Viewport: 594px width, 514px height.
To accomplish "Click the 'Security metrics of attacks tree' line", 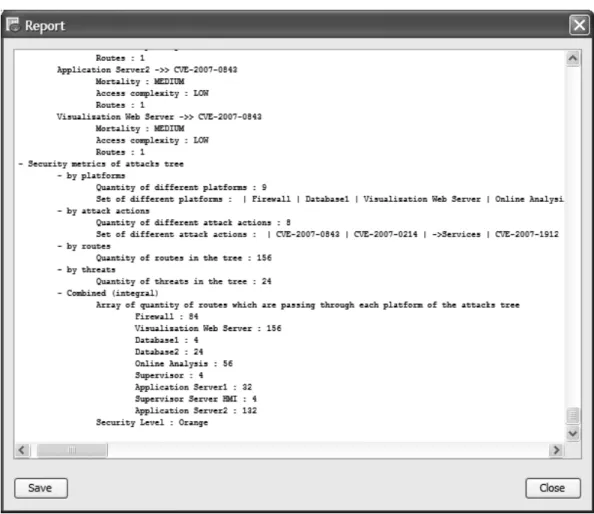I will pos(101,164).
